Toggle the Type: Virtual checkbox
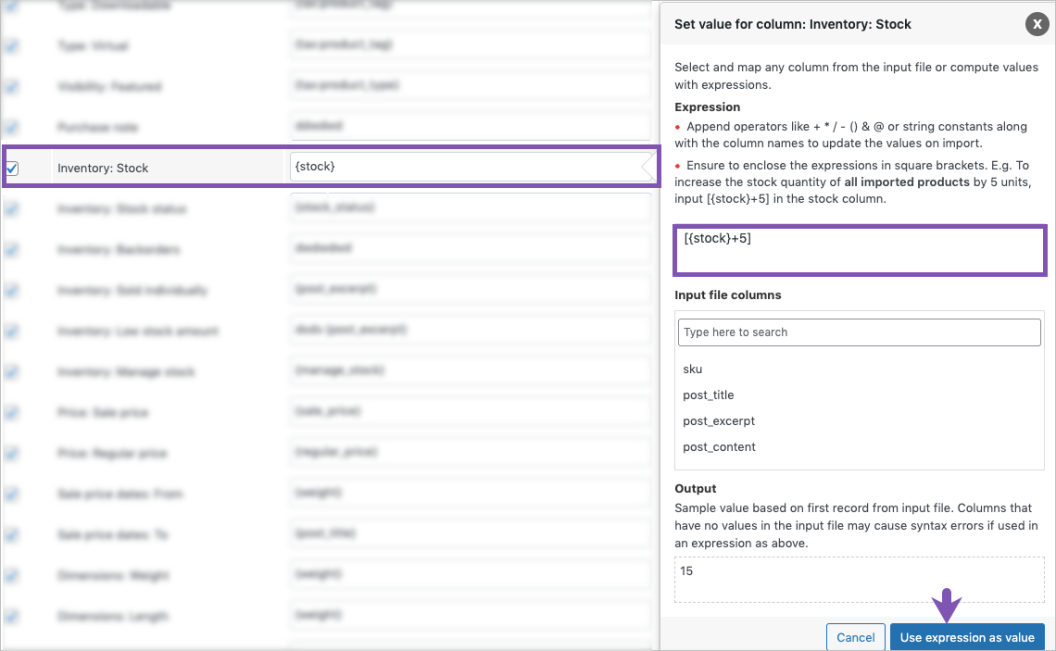The width and height of the screenshot is (1056, 651). point(12,45)
